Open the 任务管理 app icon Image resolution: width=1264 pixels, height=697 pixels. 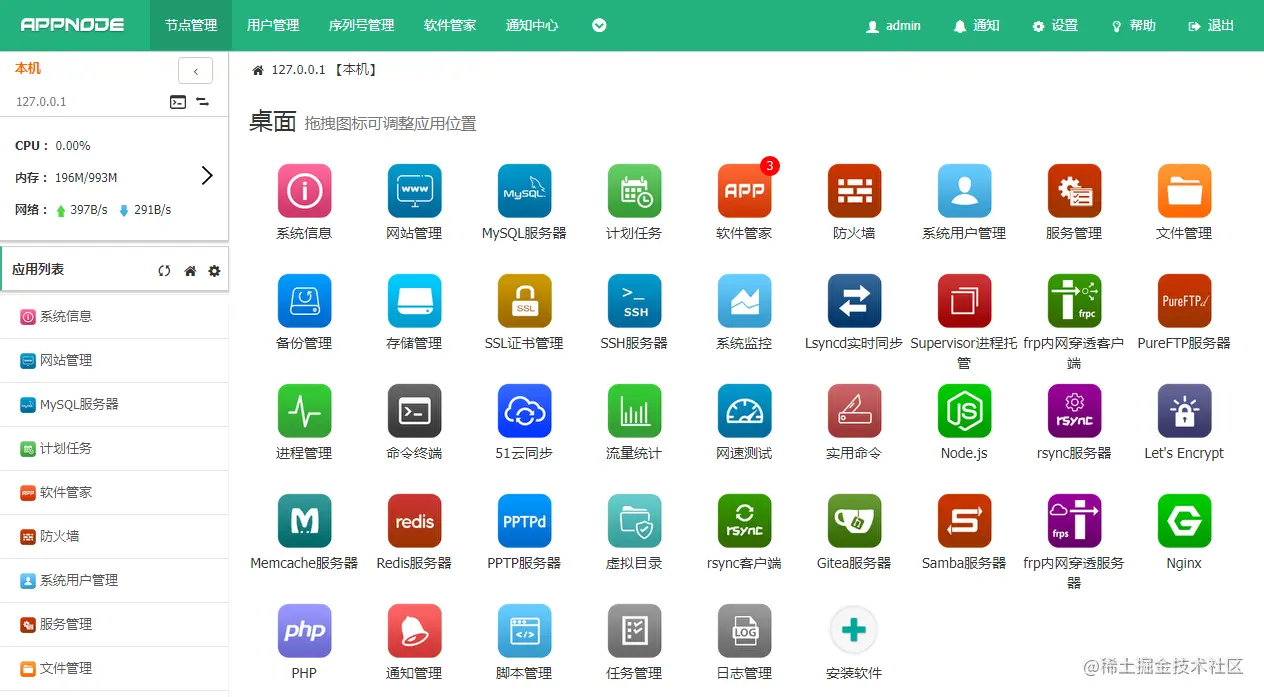click(634, 631)
